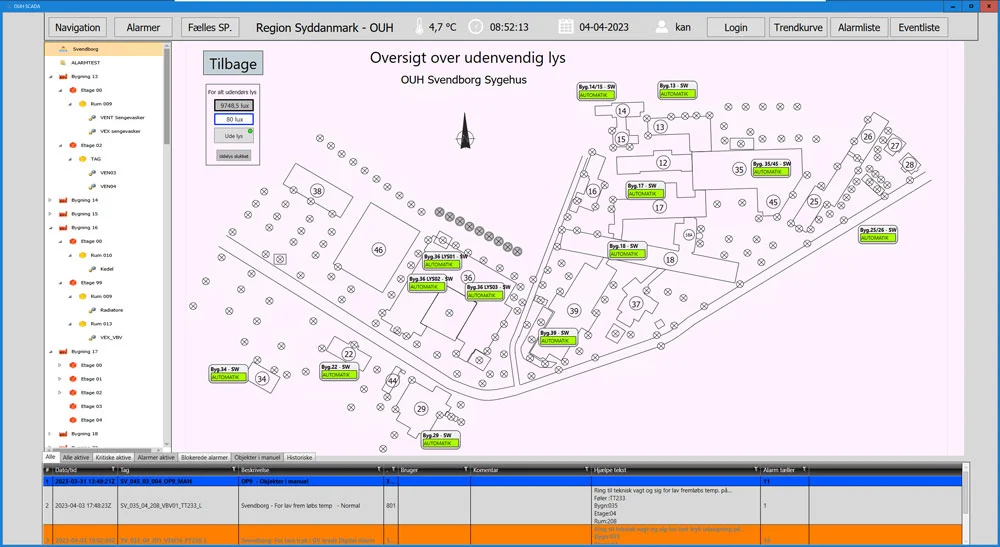Click the Bygning 14 factory icon
Image resolution: width=1000 pixels, height=547 pixels.
pyautogui.click(x=63, y=200)
